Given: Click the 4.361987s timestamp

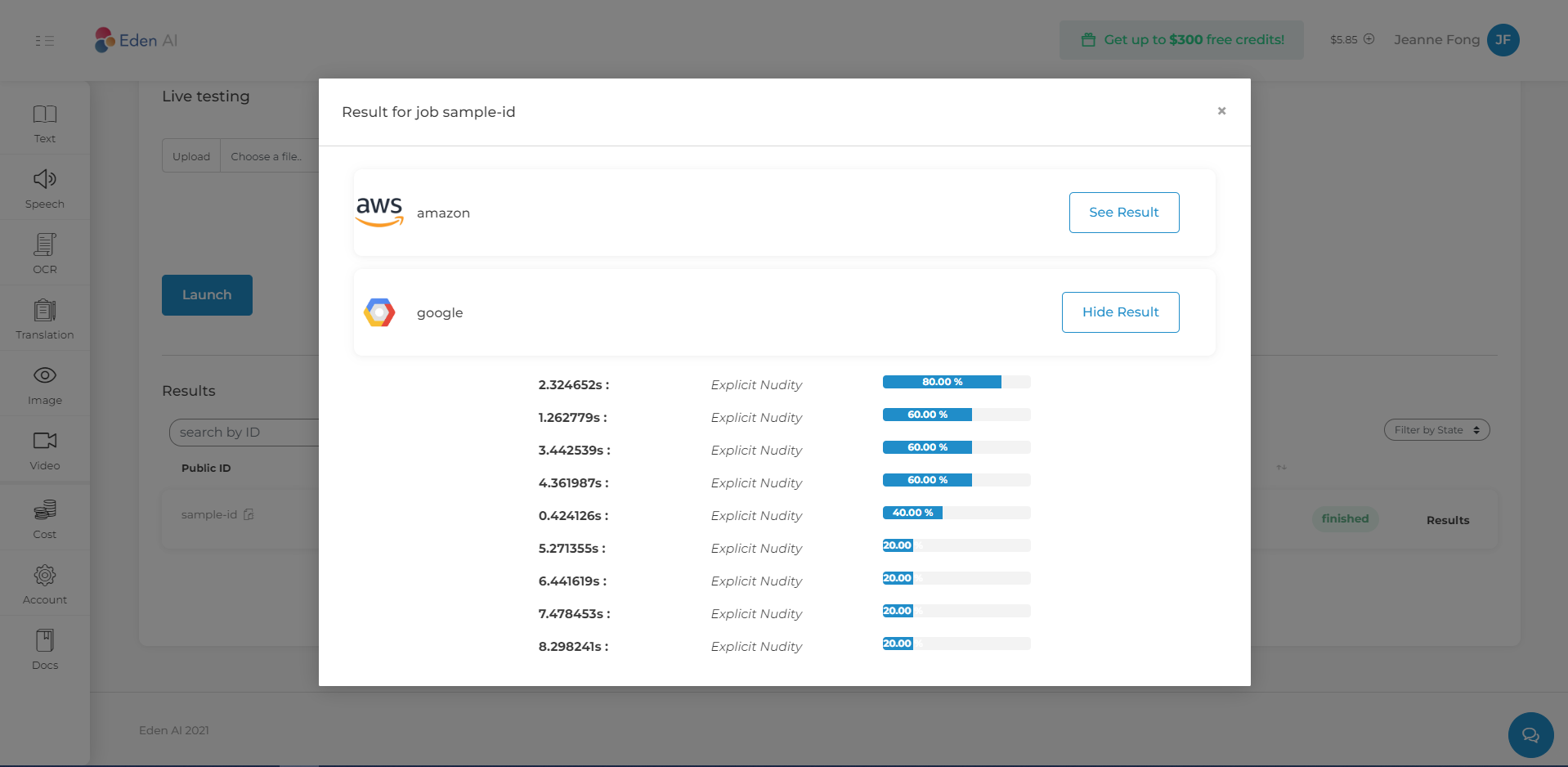Looking at the screenshot, I should point(574,483).
